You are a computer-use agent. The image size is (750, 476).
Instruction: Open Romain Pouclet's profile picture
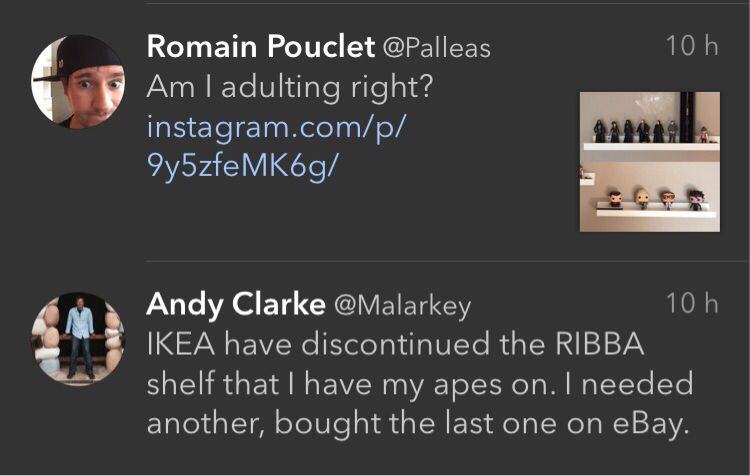click(x=78, y=82)
